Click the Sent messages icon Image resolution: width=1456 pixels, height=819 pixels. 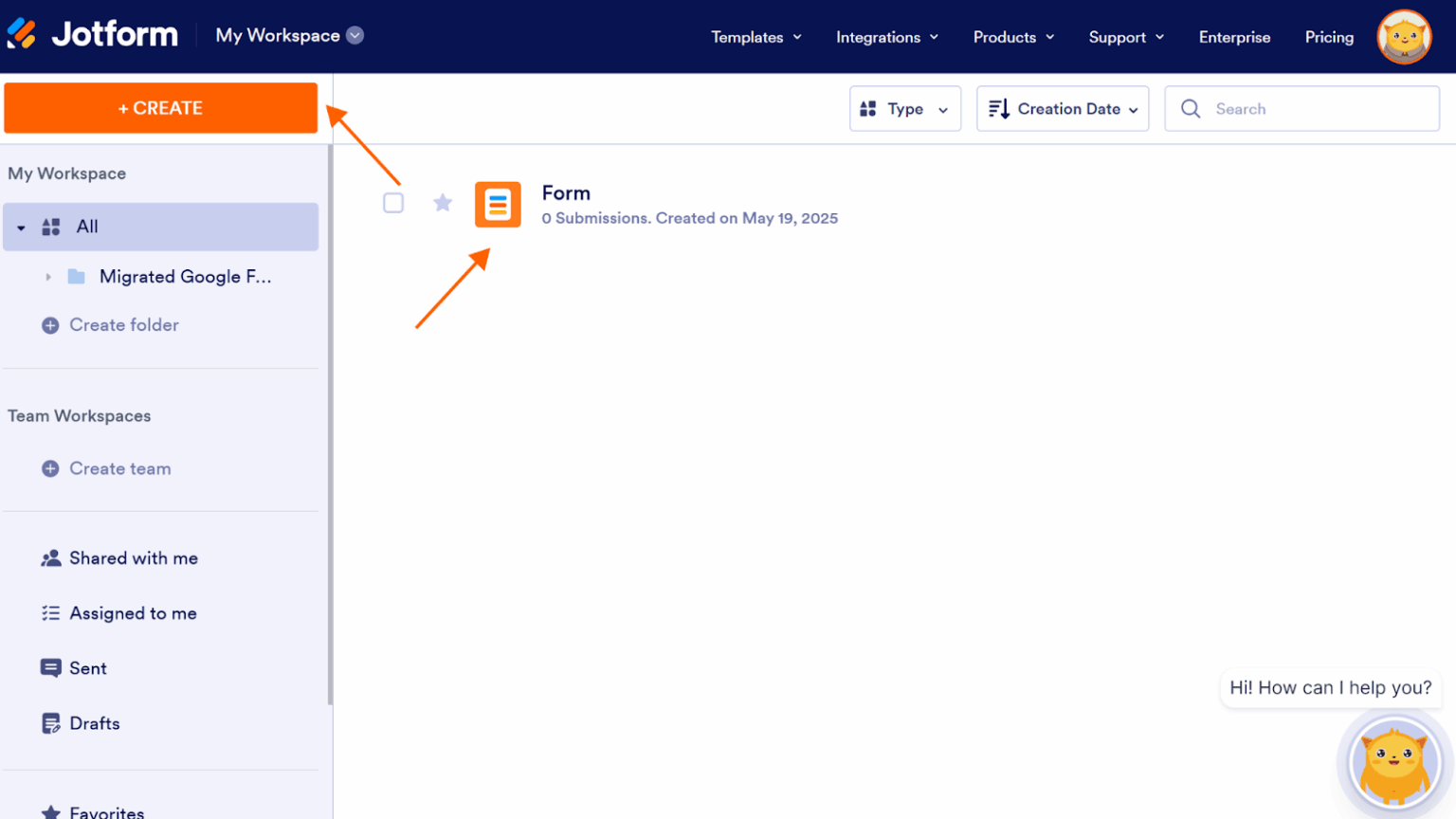coord(50,668)
